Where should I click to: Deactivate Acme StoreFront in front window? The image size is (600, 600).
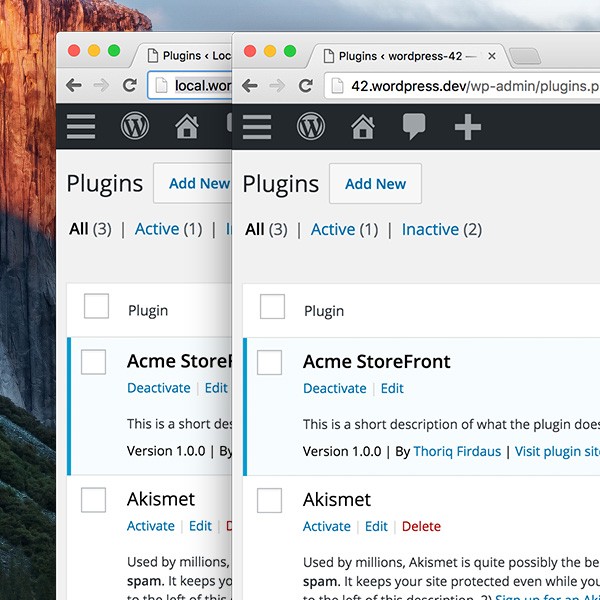(x=334, y=388)
